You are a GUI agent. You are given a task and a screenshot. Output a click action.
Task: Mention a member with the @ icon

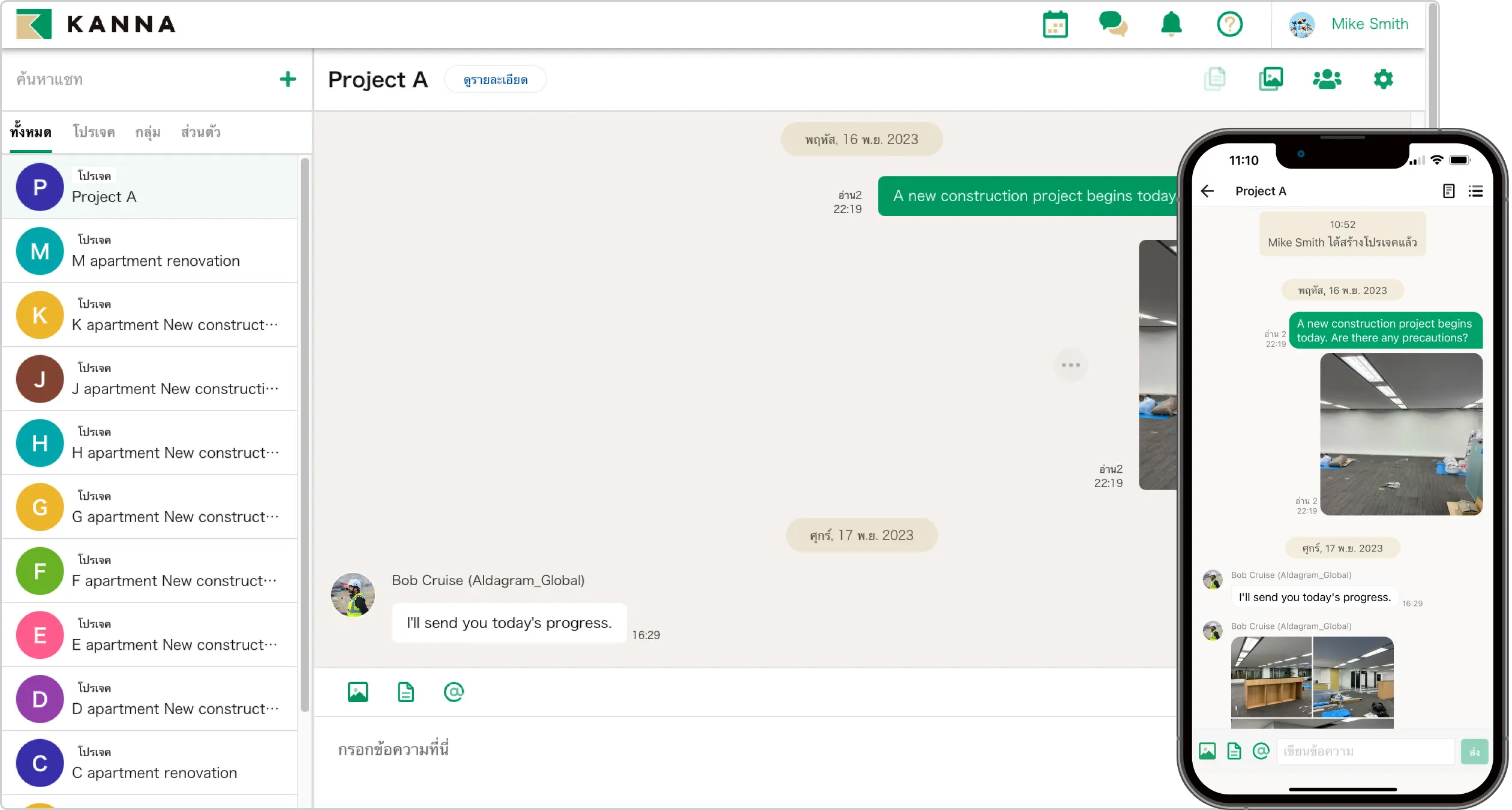tap(454, 691)
